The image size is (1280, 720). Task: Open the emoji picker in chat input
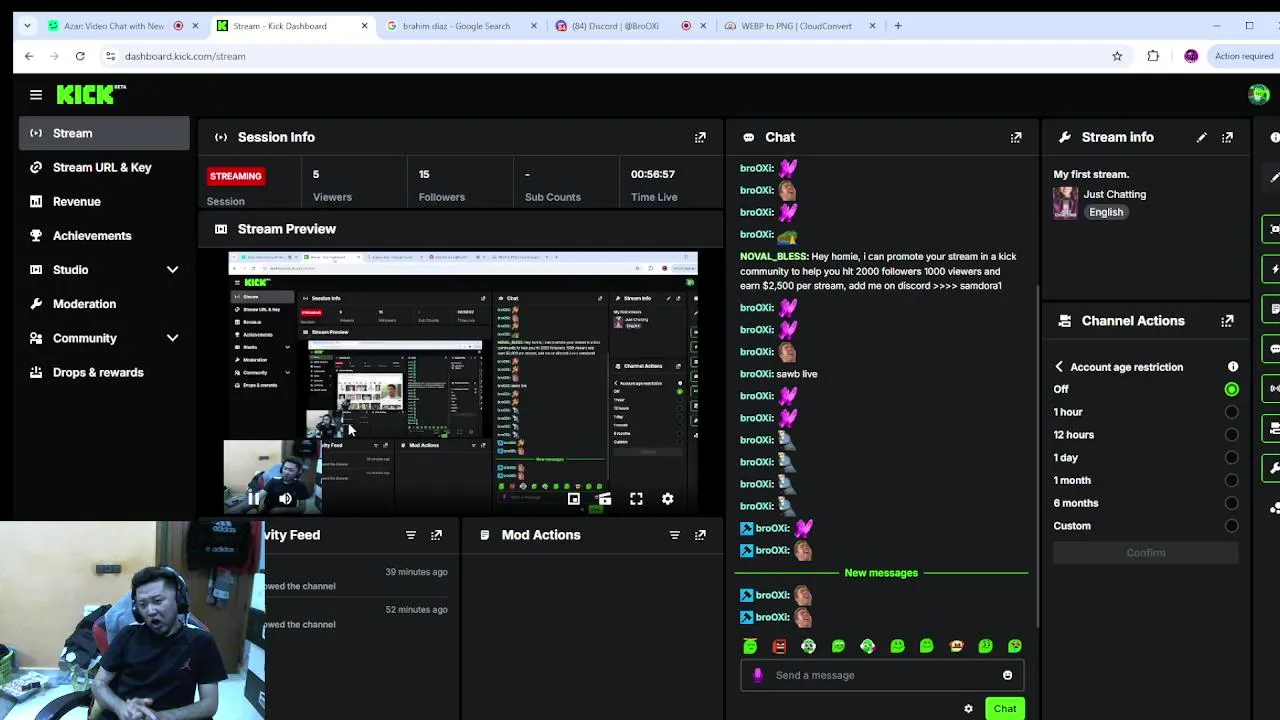click(1007, 675)
